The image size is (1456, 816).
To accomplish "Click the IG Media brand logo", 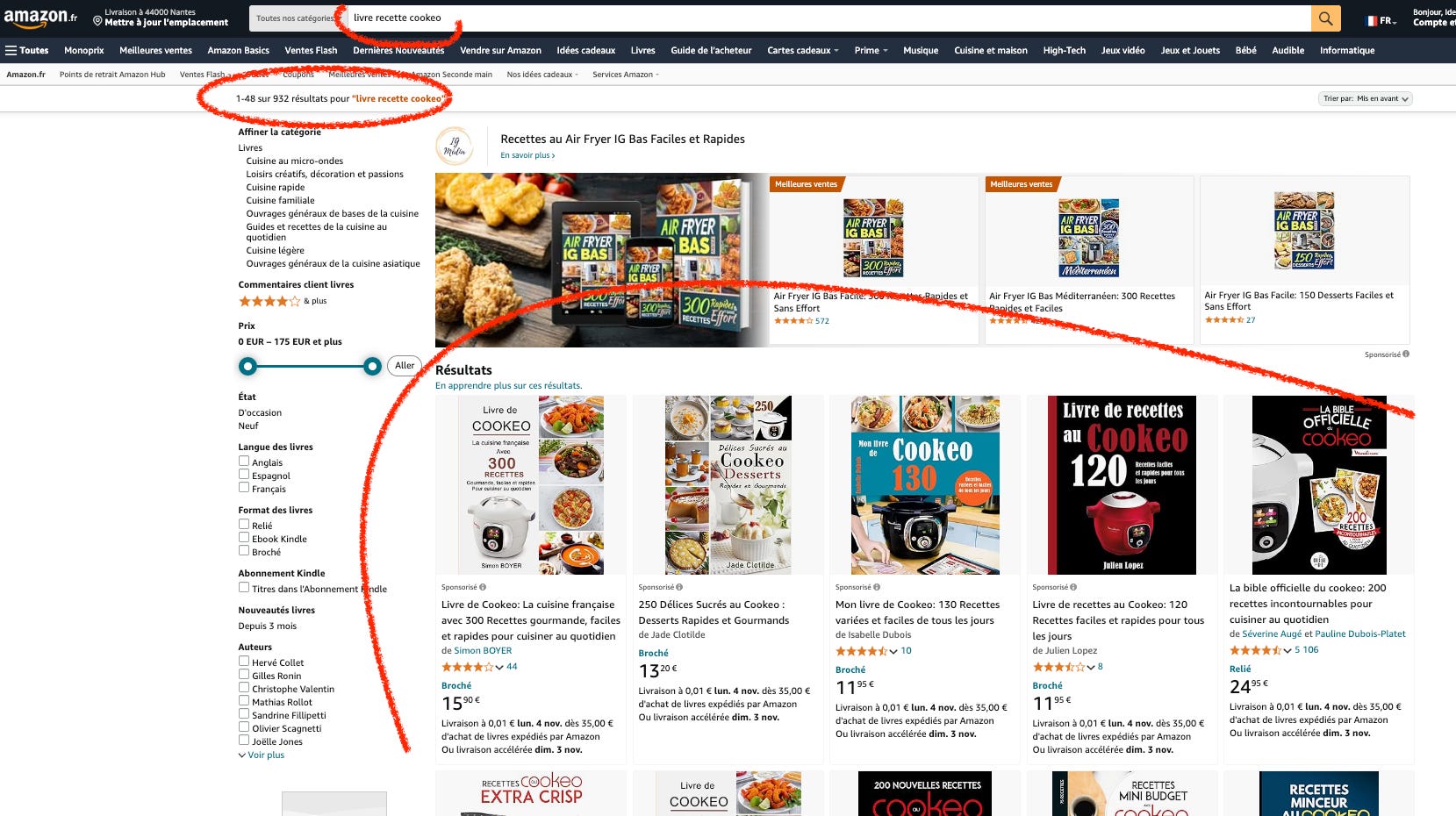I will [455, 147].
